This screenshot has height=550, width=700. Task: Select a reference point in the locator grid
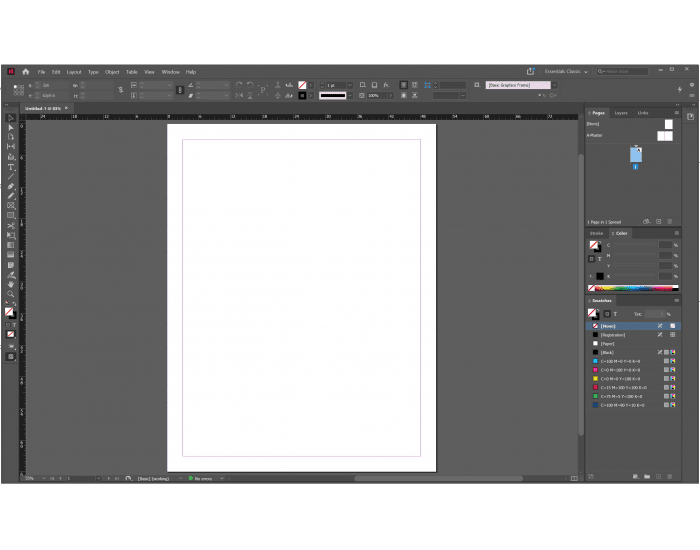click(x=19, y=90)
